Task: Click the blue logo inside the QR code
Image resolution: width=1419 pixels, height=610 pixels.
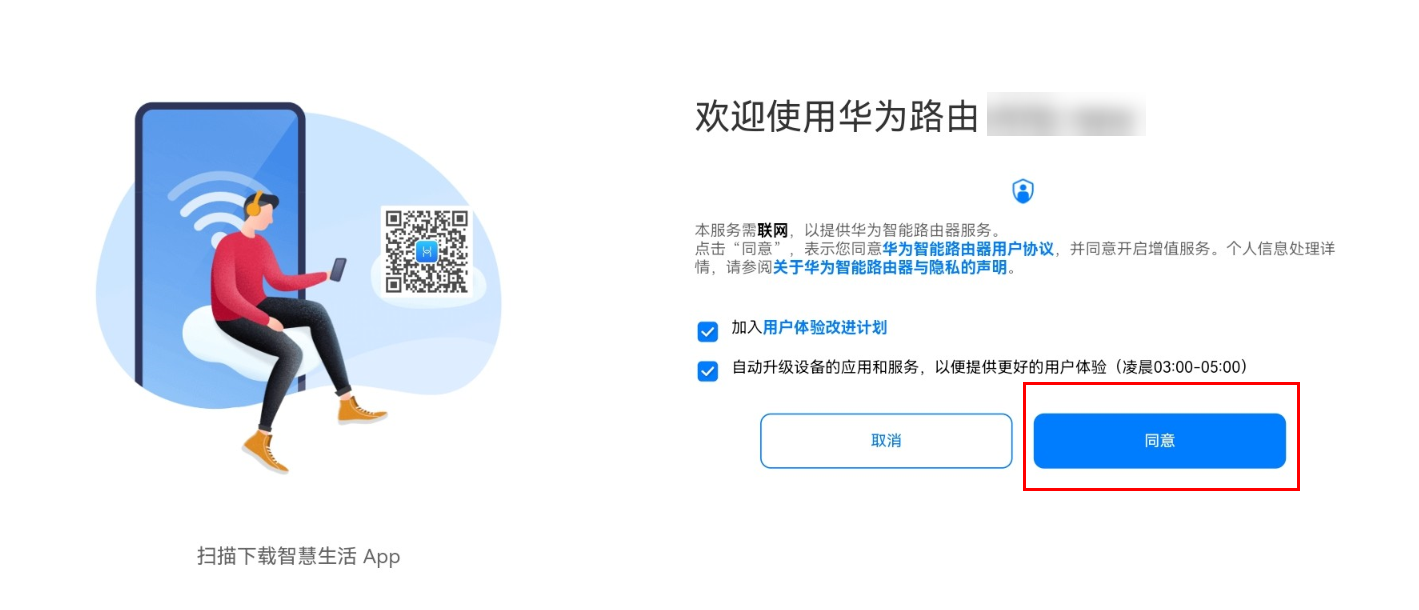Action: point(427,252)
